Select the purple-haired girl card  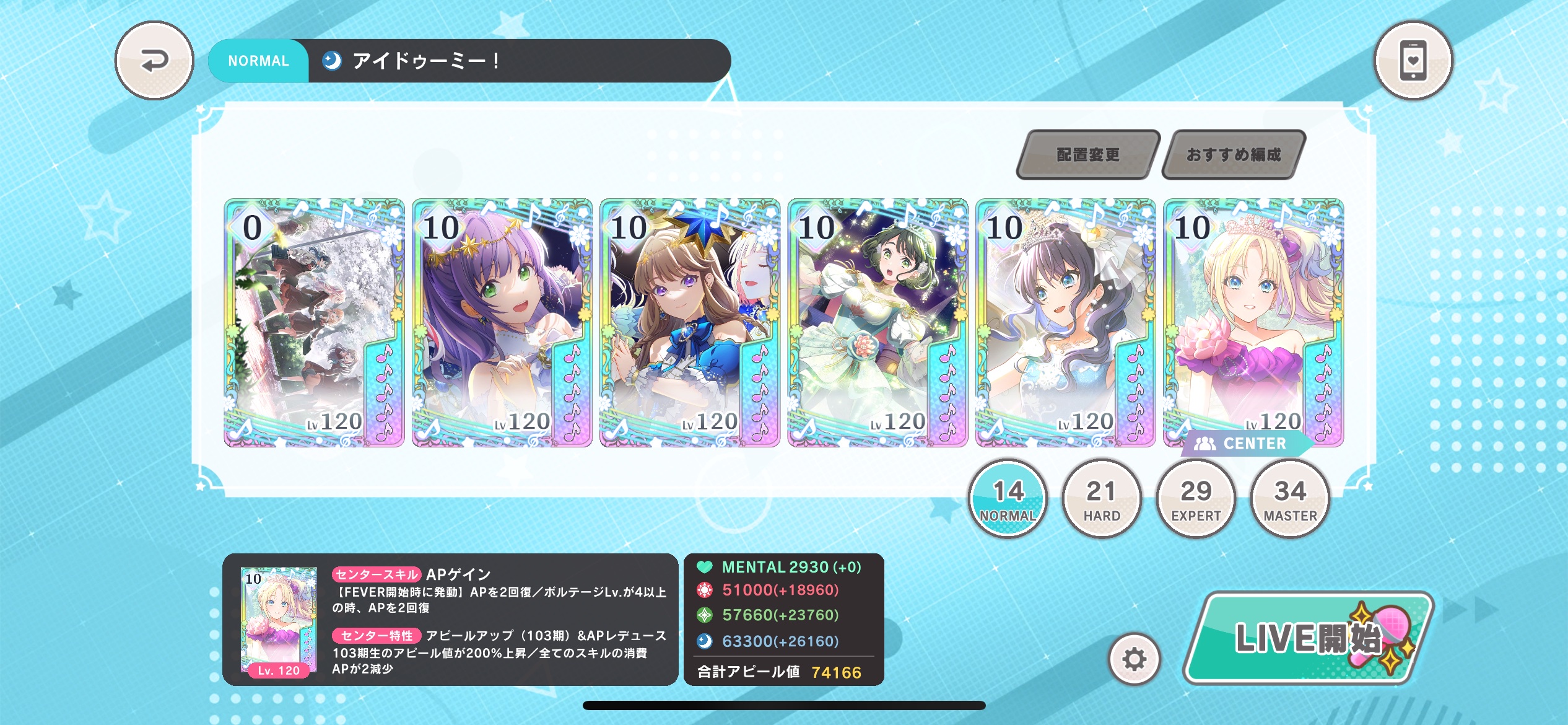pos(502,323)
